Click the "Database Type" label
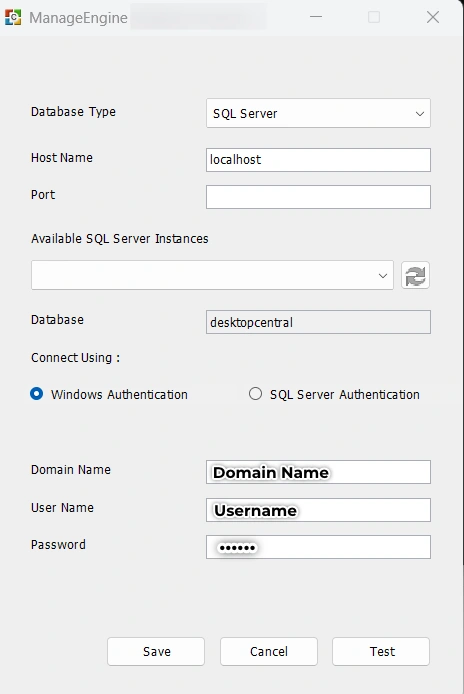Viewport: 464px width, 694px height. coord(73,112)
